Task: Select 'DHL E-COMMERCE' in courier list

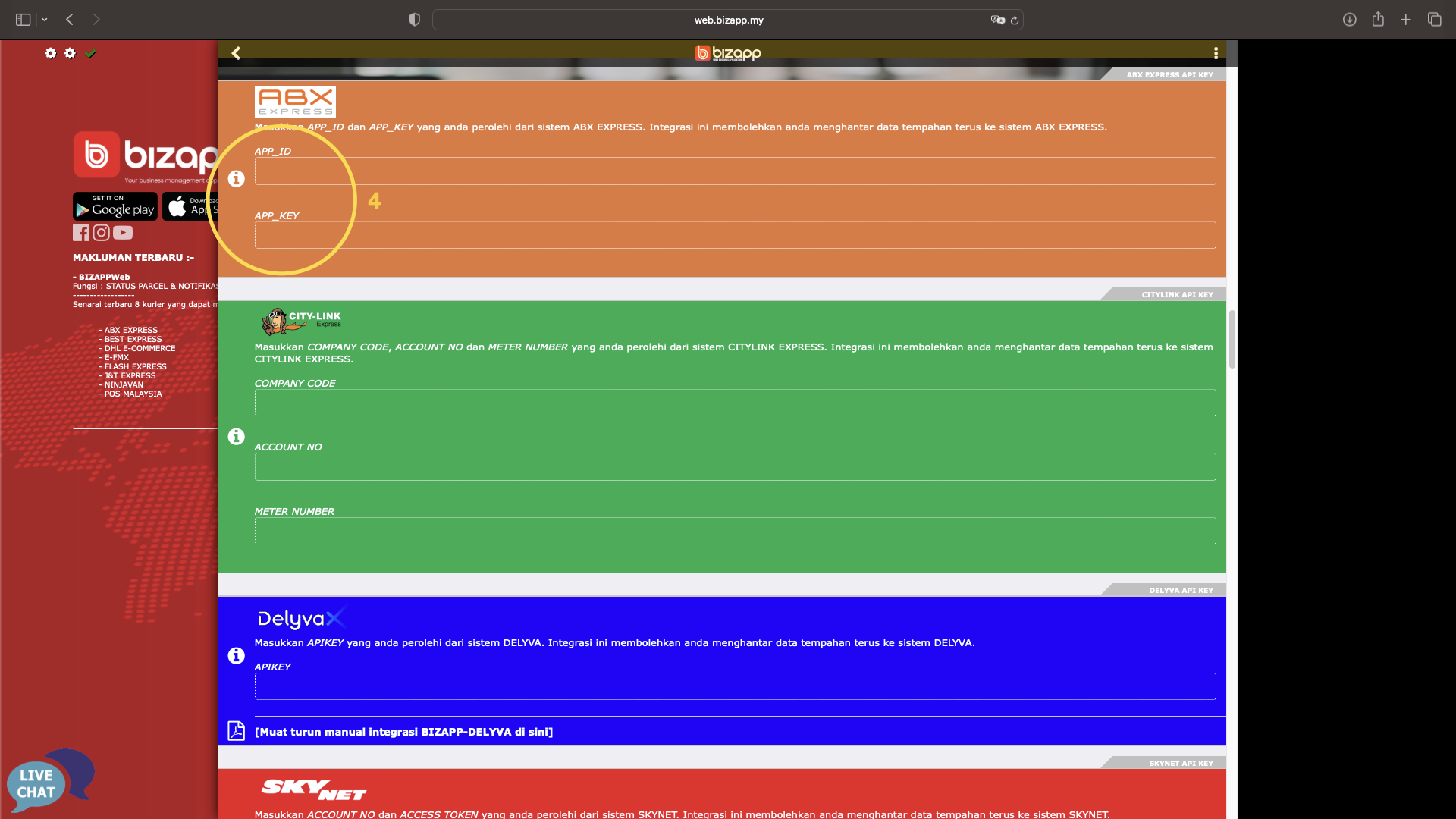Action: pos(140,349)
